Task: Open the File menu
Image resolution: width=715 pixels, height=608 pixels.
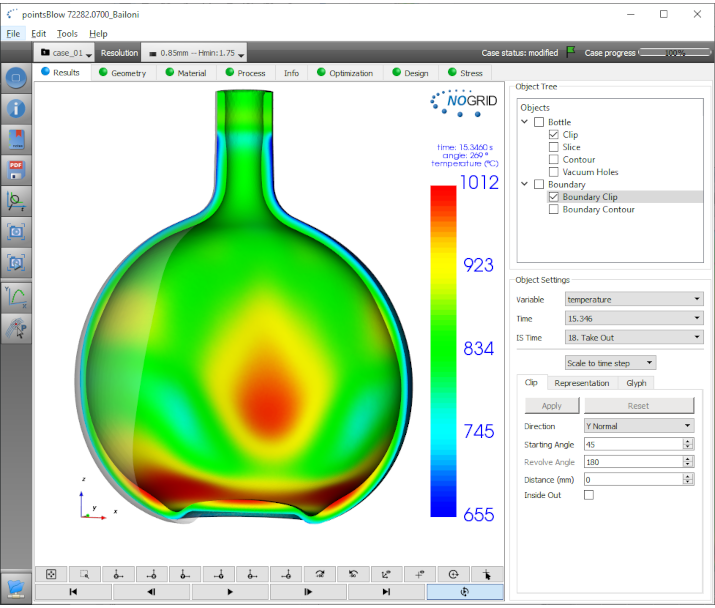Action: (x=13, y=34)
